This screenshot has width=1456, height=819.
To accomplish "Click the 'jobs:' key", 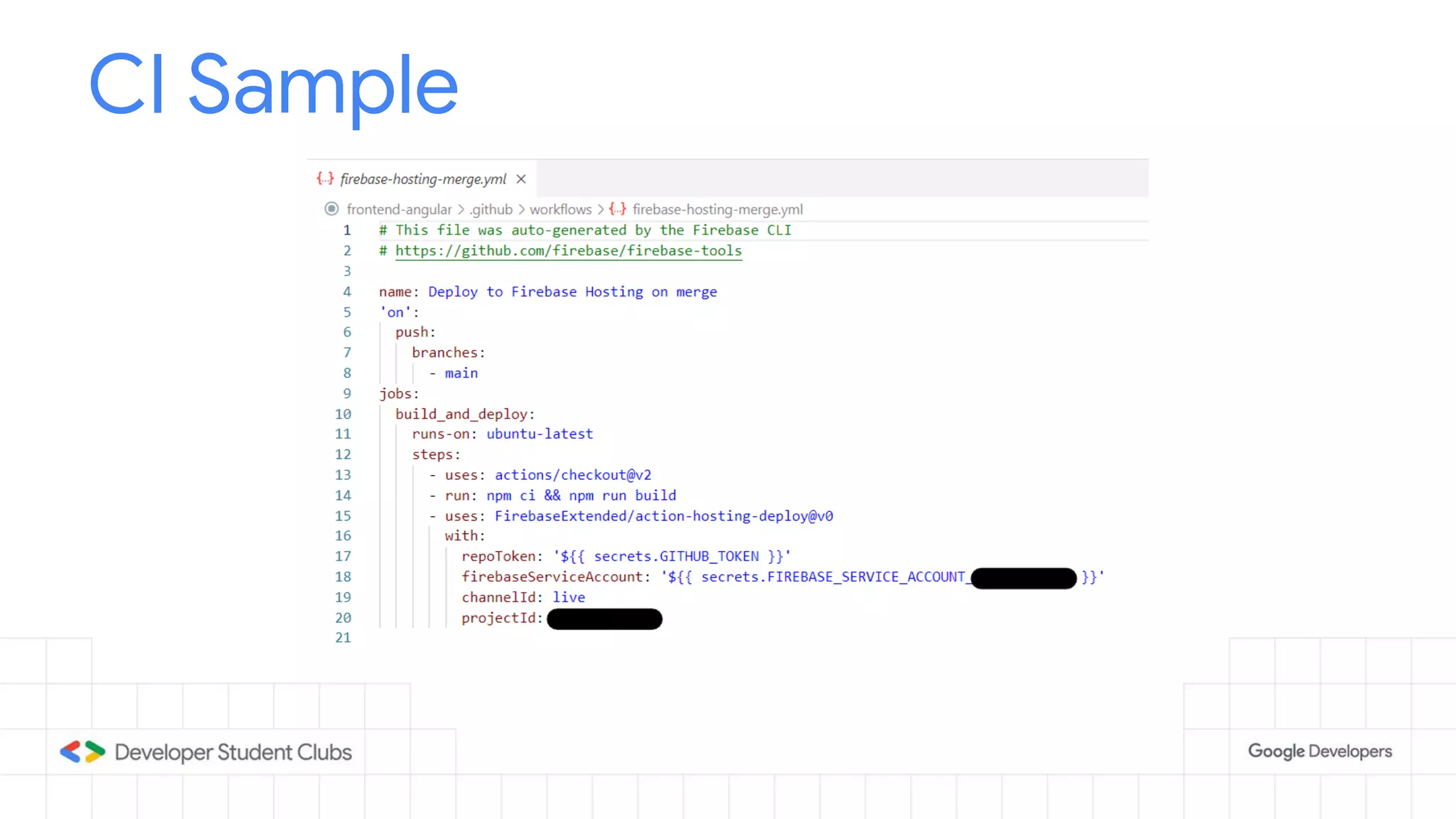I will click(399, 394).
